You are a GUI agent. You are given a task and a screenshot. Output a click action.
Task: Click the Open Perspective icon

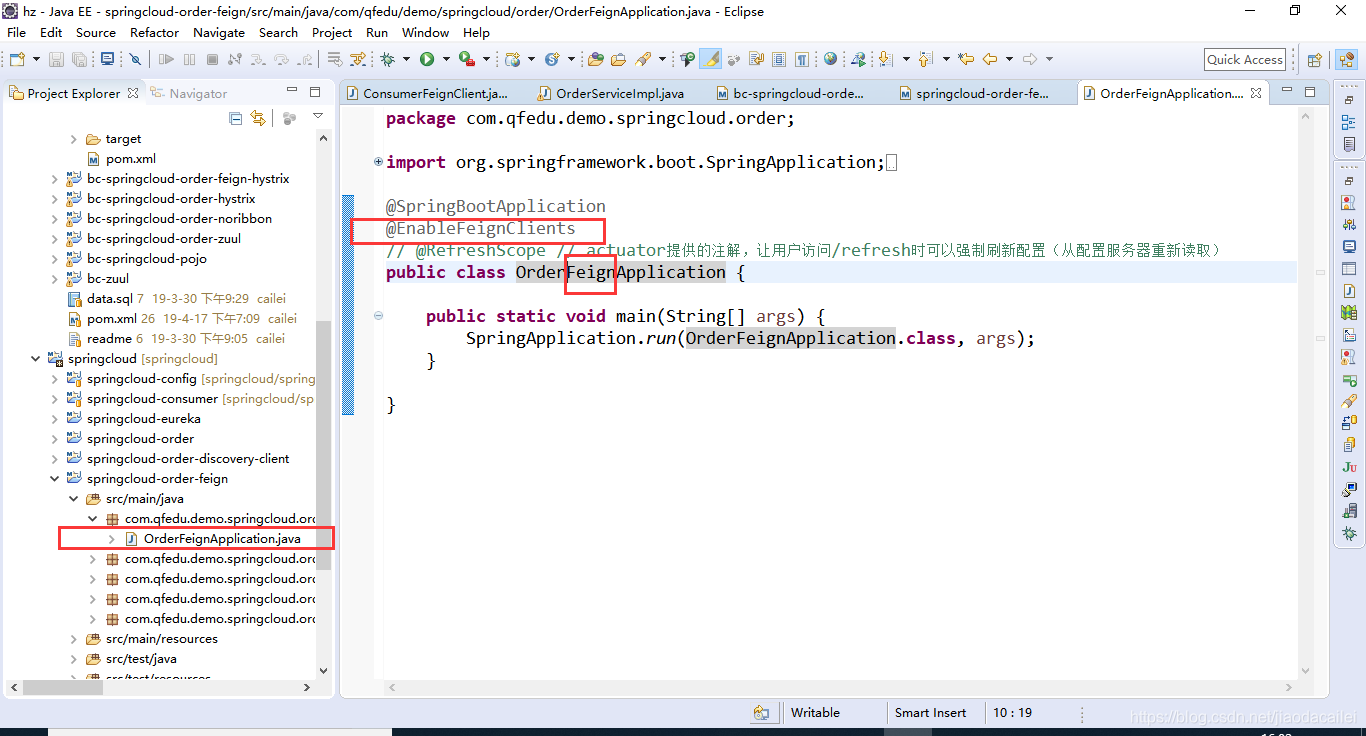click(1315, 60)
